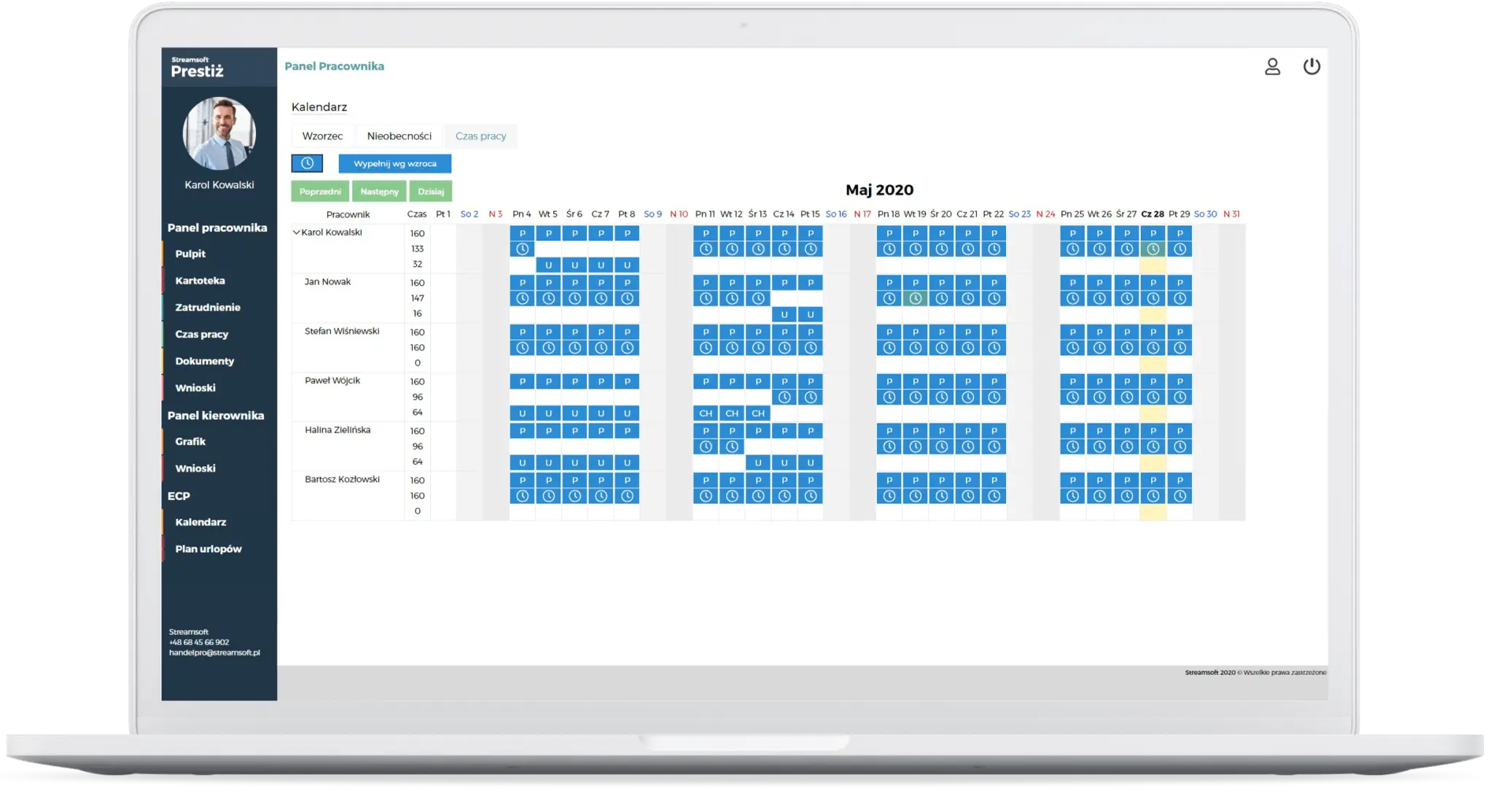Open Grafik under Panel kierownika
Viewport: 1493px width, 812px height.
[x=190, y=442]
